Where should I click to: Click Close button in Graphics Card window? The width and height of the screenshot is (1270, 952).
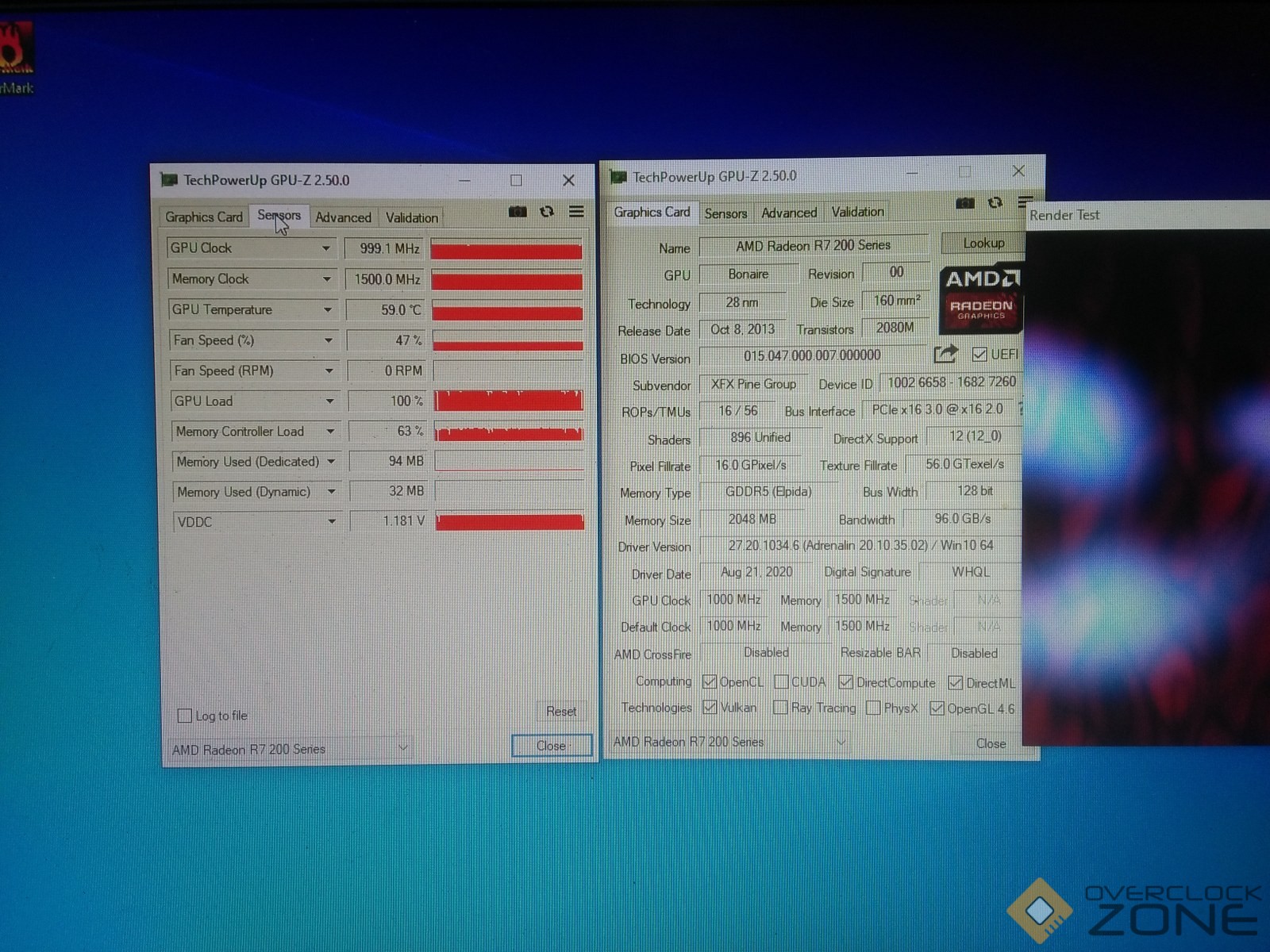click(x=991, y=743)
